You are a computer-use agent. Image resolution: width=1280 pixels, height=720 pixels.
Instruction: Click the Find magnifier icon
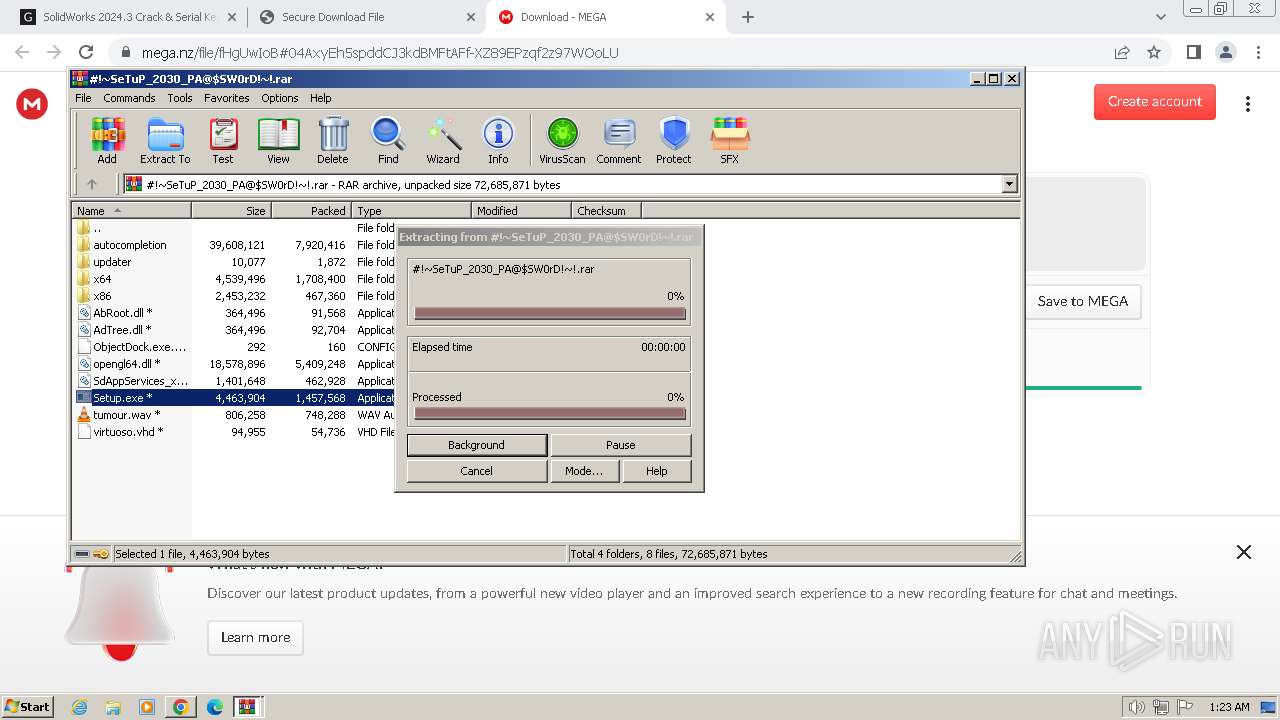click(388, 140)
